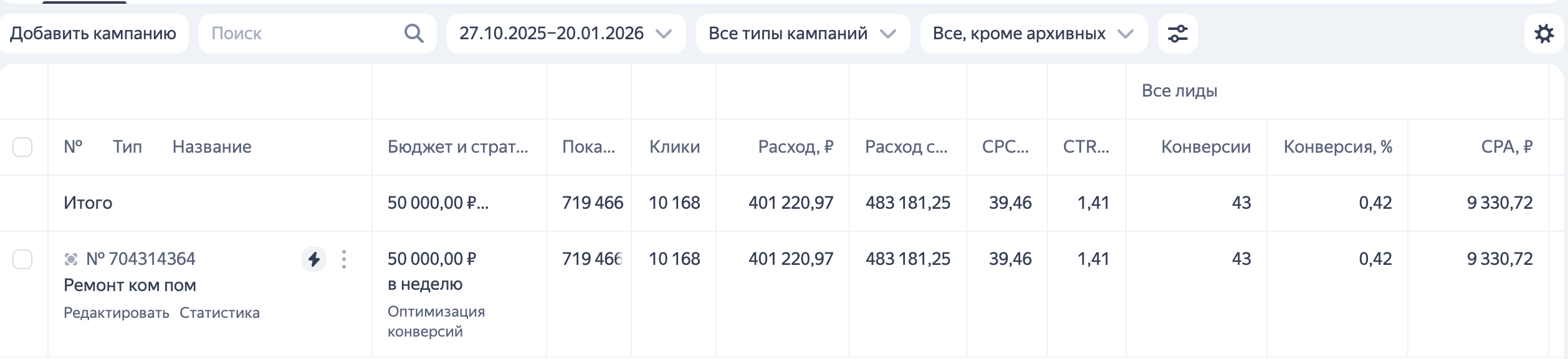Click the lightning icon on campaign 704314364

(314, 259)
